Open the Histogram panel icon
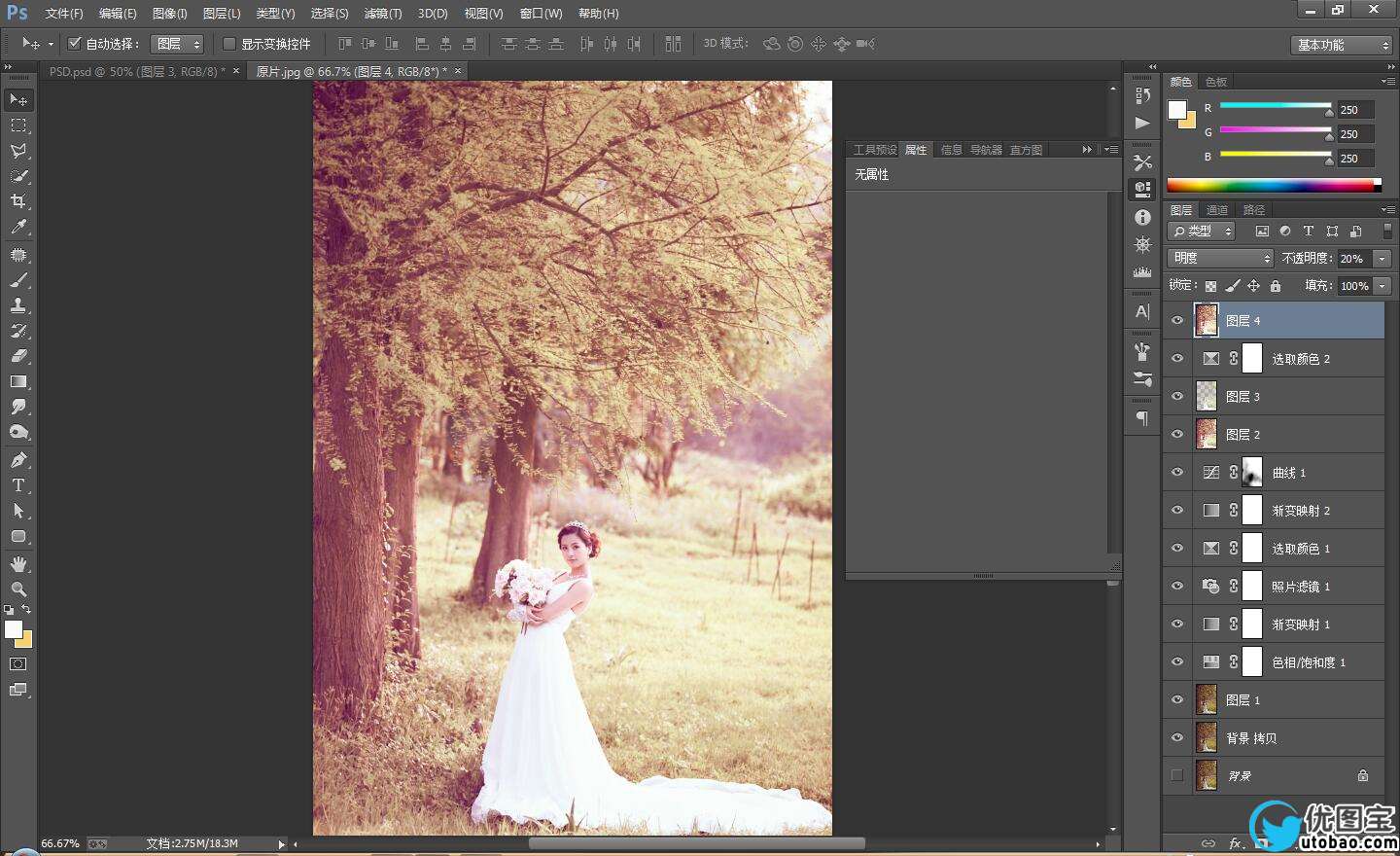 click(x=1142, y=271)
